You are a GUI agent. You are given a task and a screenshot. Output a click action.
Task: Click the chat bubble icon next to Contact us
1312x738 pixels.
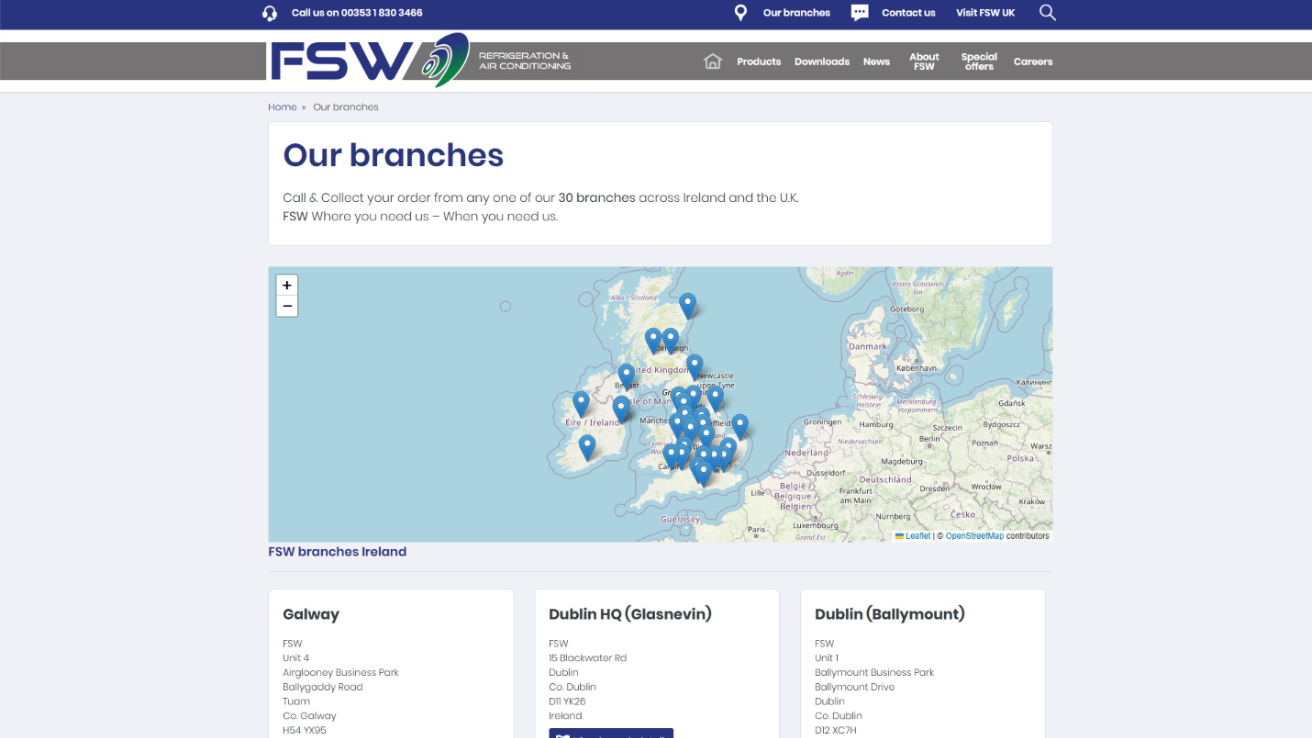pos(858,12)
